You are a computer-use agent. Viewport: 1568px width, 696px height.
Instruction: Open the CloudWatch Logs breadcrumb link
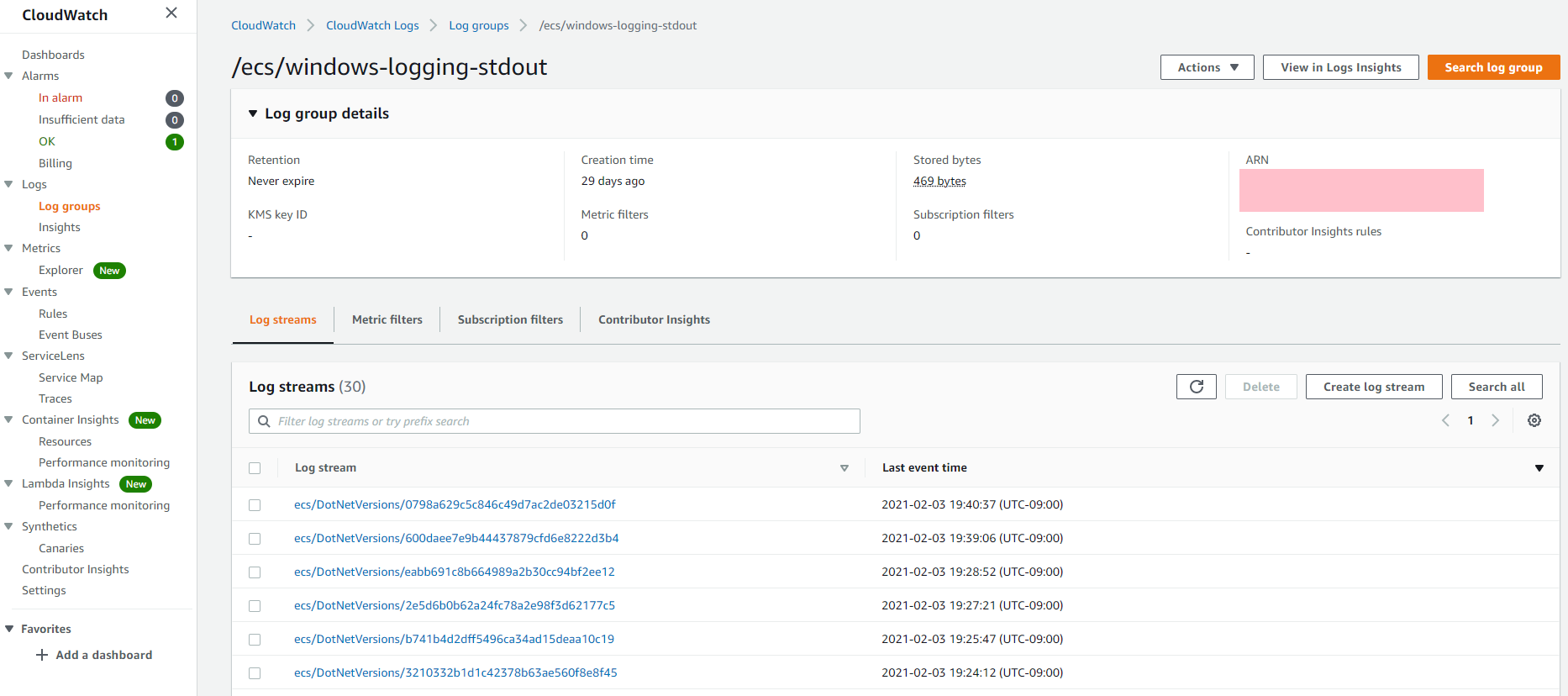[x=372, y=25]
